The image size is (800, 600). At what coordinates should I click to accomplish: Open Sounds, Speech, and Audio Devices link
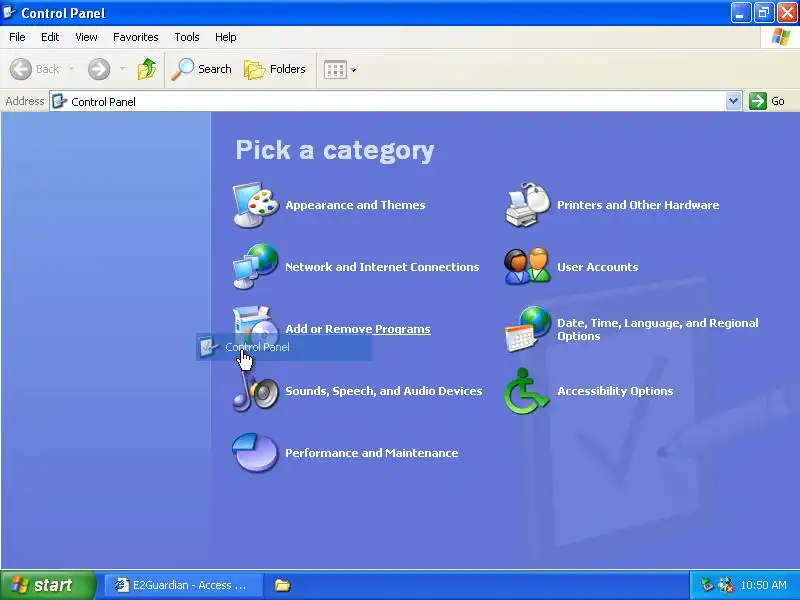click(x=384, y=391)
